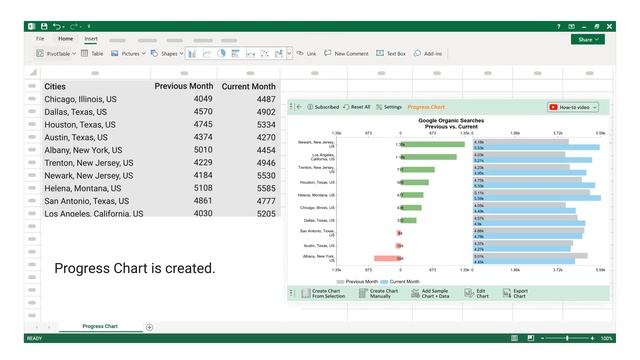Select the Progress Chart sheet tab
Viewport: 640px width, 360px height.
click(x=100, y=327)
